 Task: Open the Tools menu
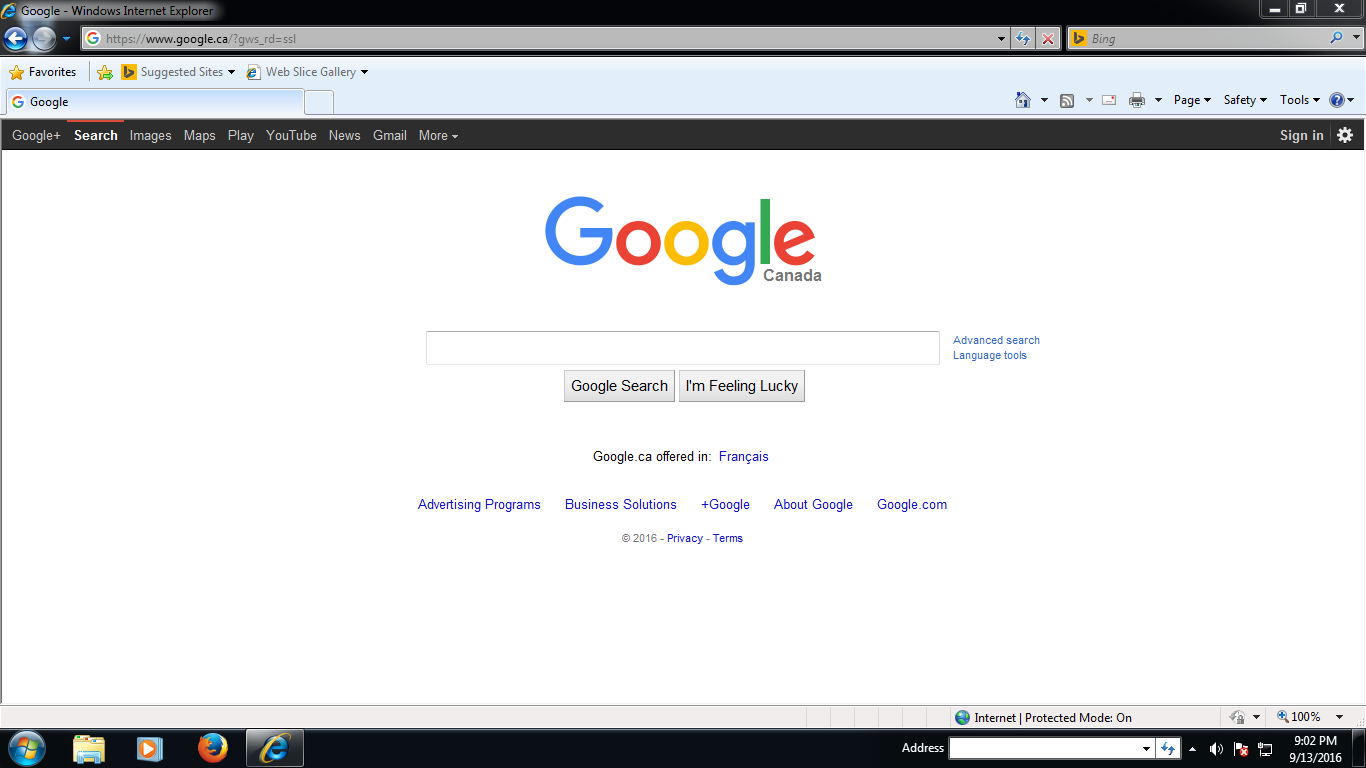[x=1300, y=100]
